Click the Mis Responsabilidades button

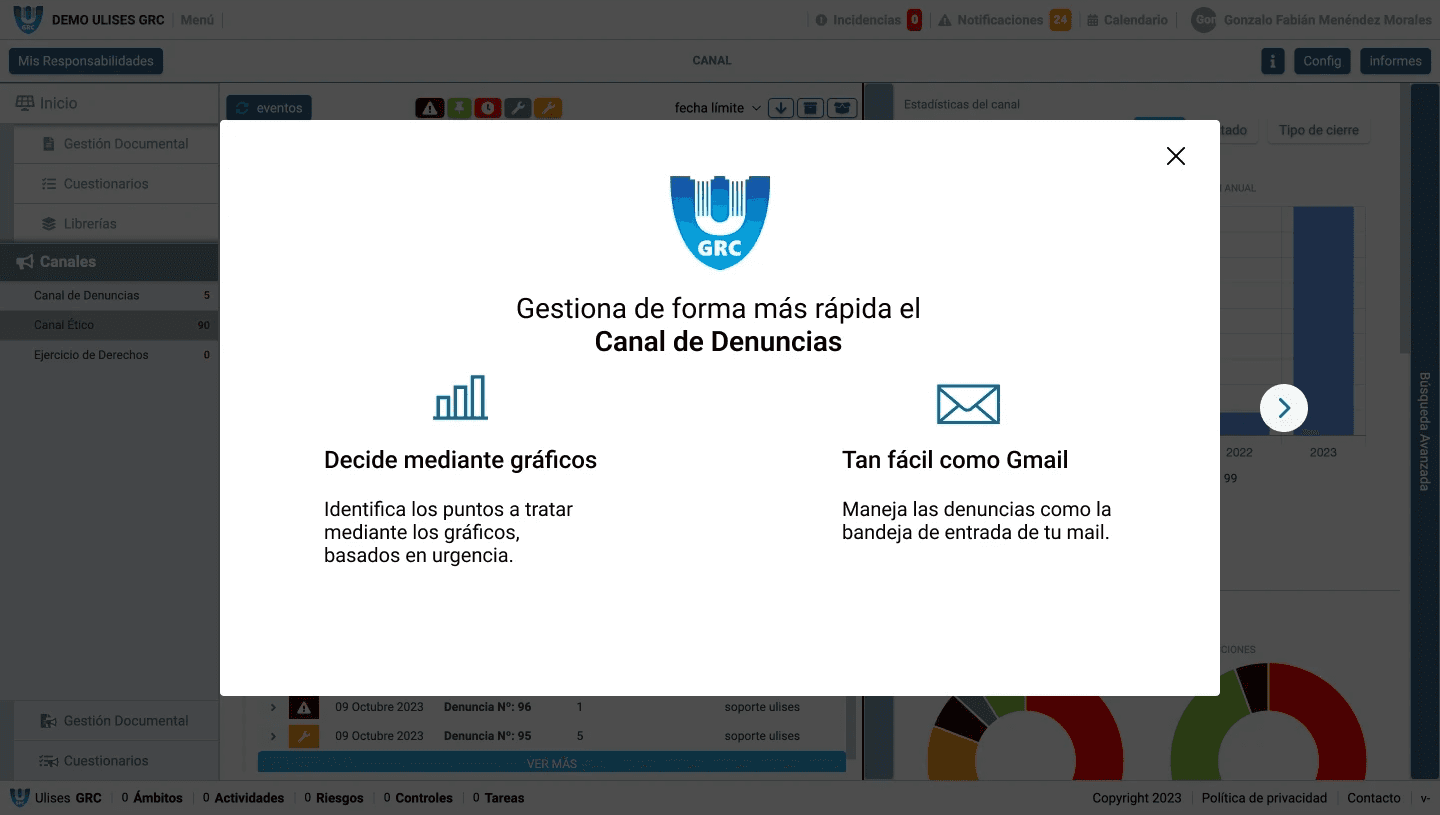(x=86, y=61)
